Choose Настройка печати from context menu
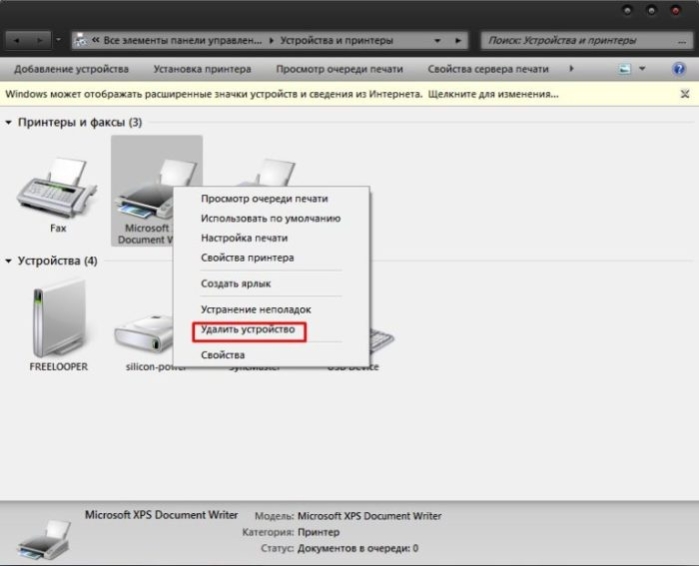This screenshot has height=566, width=699. tap(271, 238)
